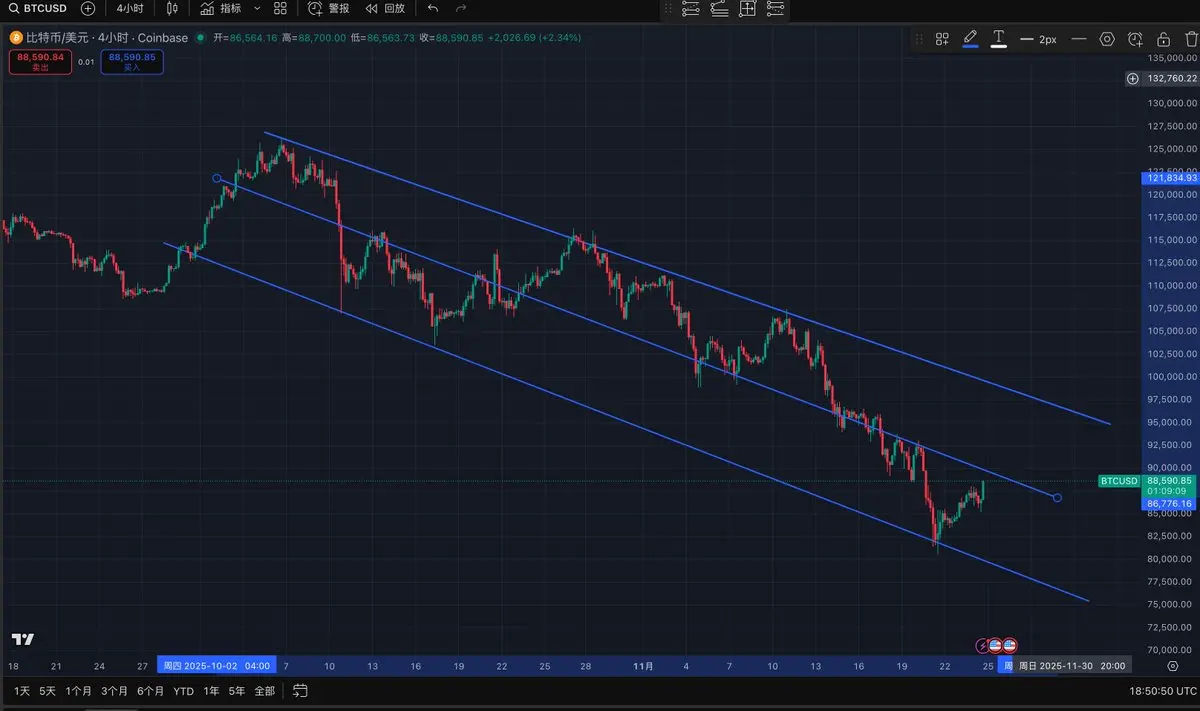Open the 4小时 interval dropdown
1200x711 pixels.
128,8
